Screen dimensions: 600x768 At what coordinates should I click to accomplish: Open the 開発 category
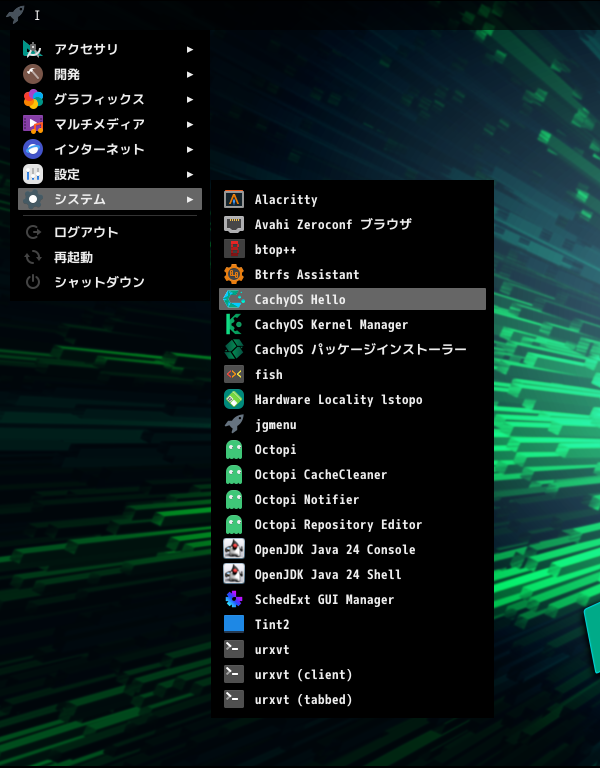coord(110,74)
